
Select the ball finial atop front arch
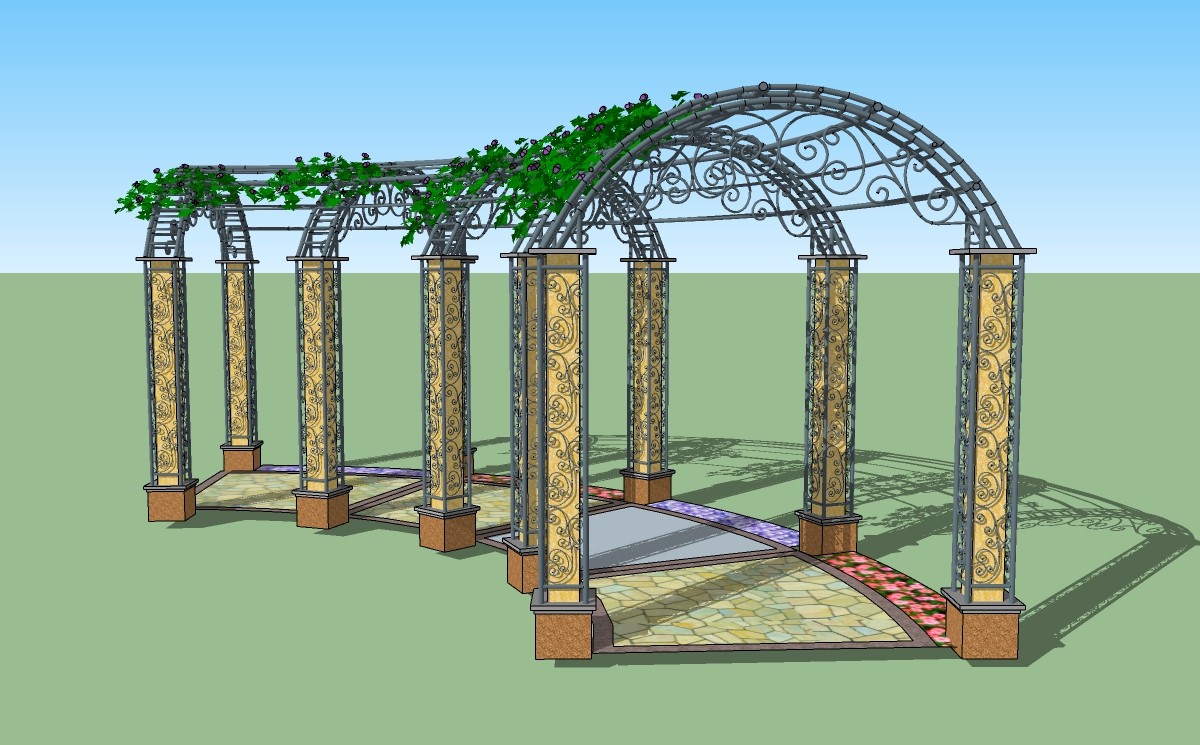click(763, 87)
